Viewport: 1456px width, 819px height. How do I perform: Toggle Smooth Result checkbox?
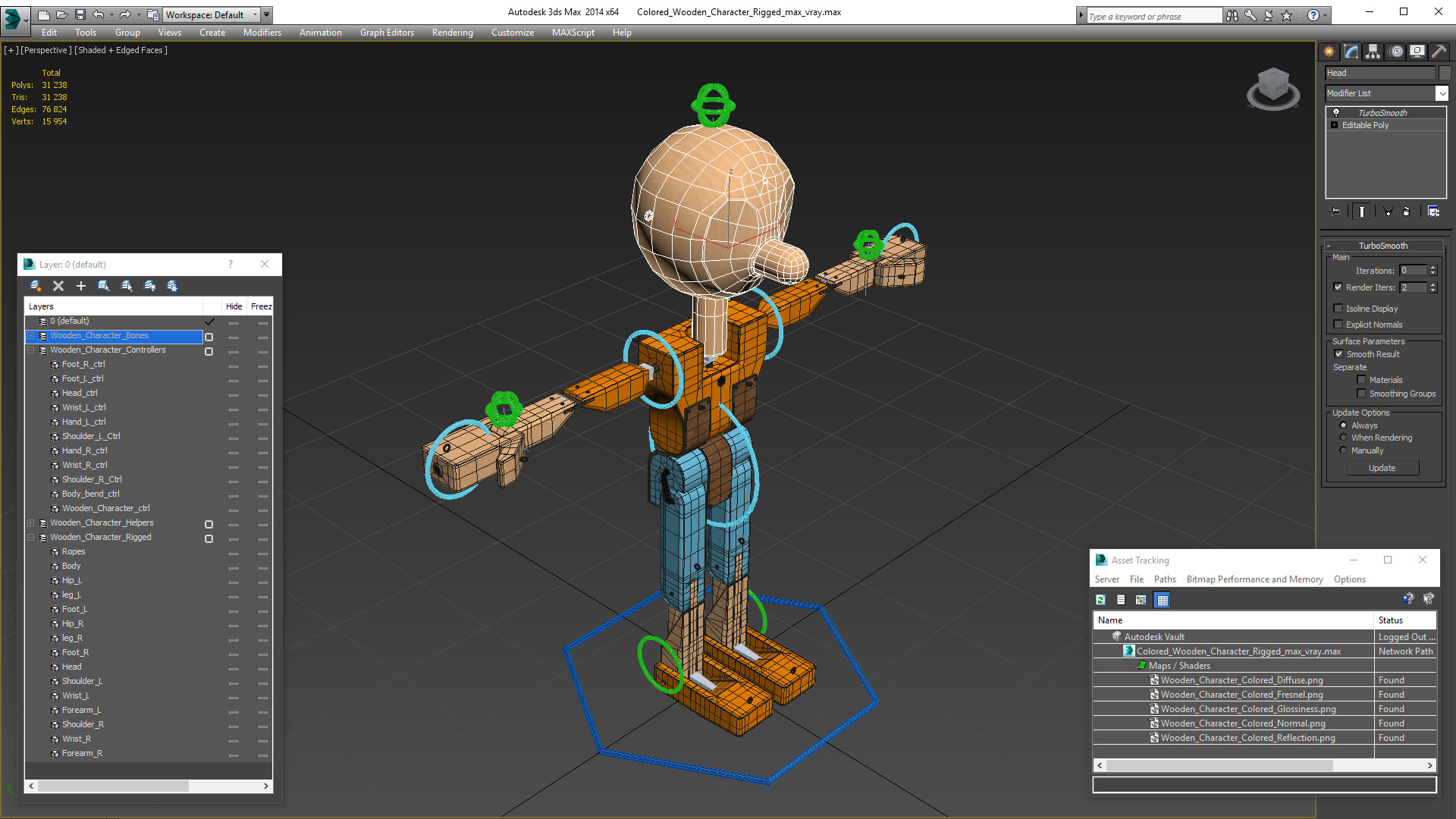pyautogui.click(x=1339, y=354)
